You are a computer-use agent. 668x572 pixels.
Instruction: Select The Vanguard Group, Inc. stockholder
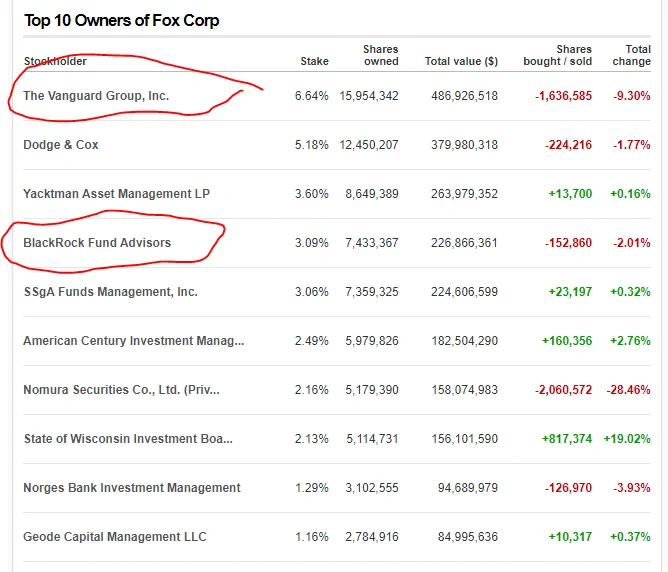click(x=96, y=96)
